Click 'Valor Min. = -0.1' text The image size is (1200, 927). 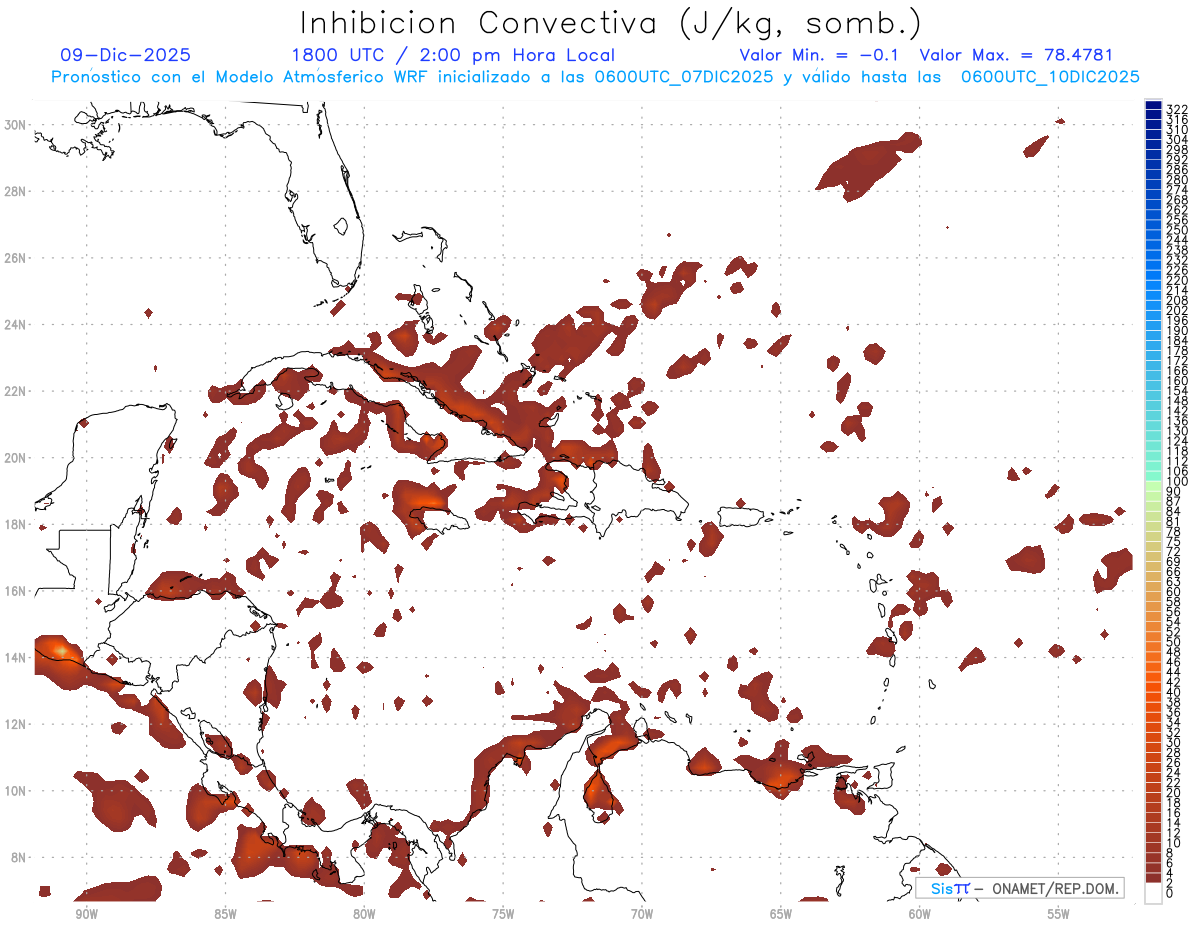821,56
